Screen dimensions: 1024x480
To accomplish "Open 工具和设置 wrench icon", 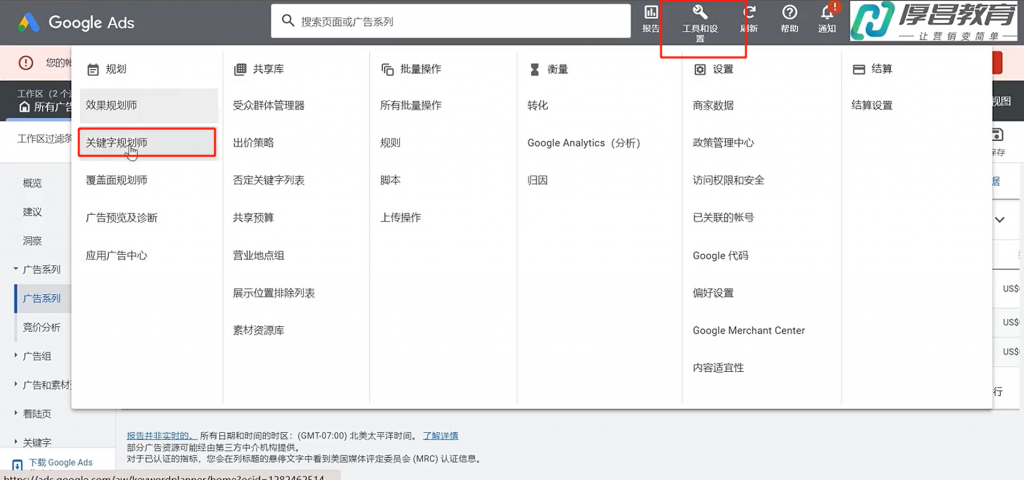I will click(699, 12).
